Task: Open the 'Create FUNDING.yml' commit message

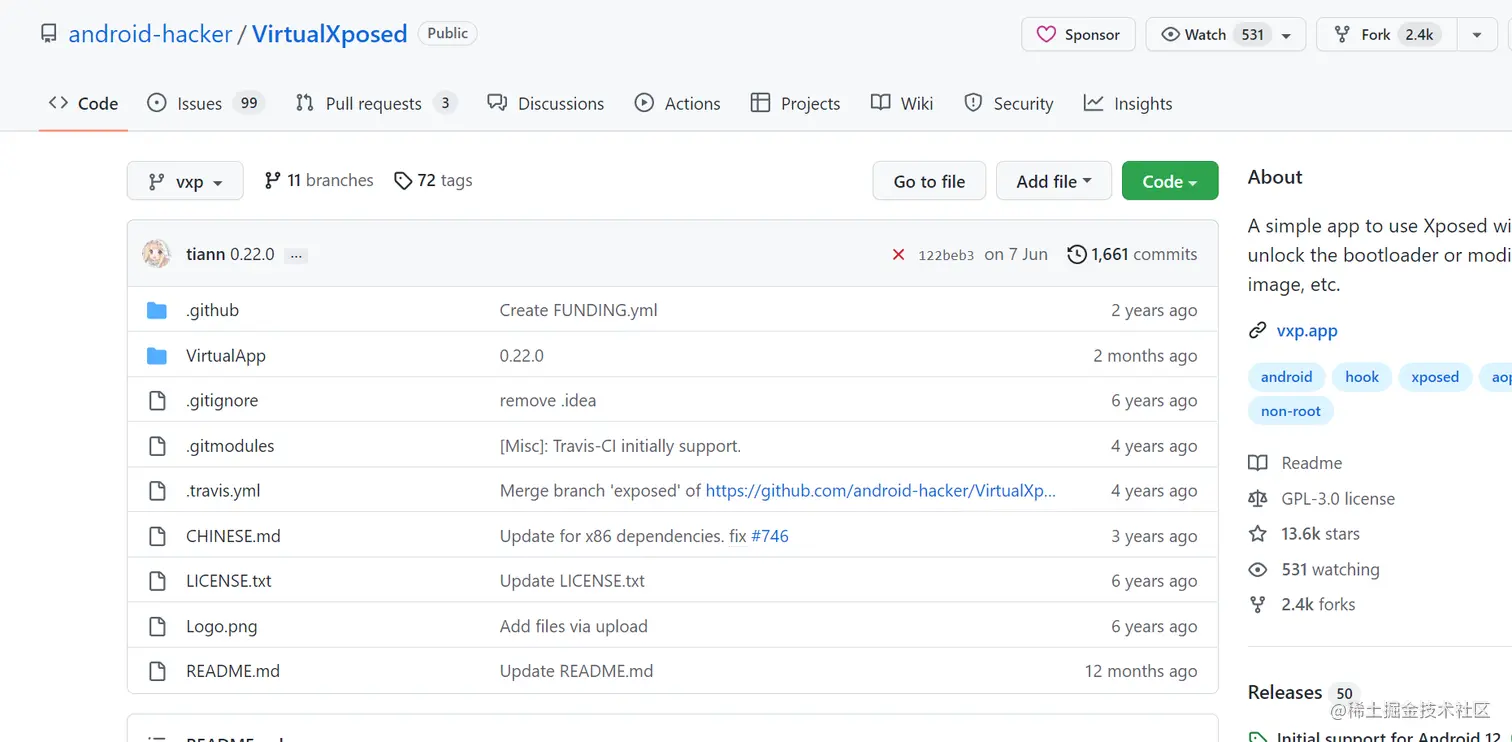Action: (578, 310)
